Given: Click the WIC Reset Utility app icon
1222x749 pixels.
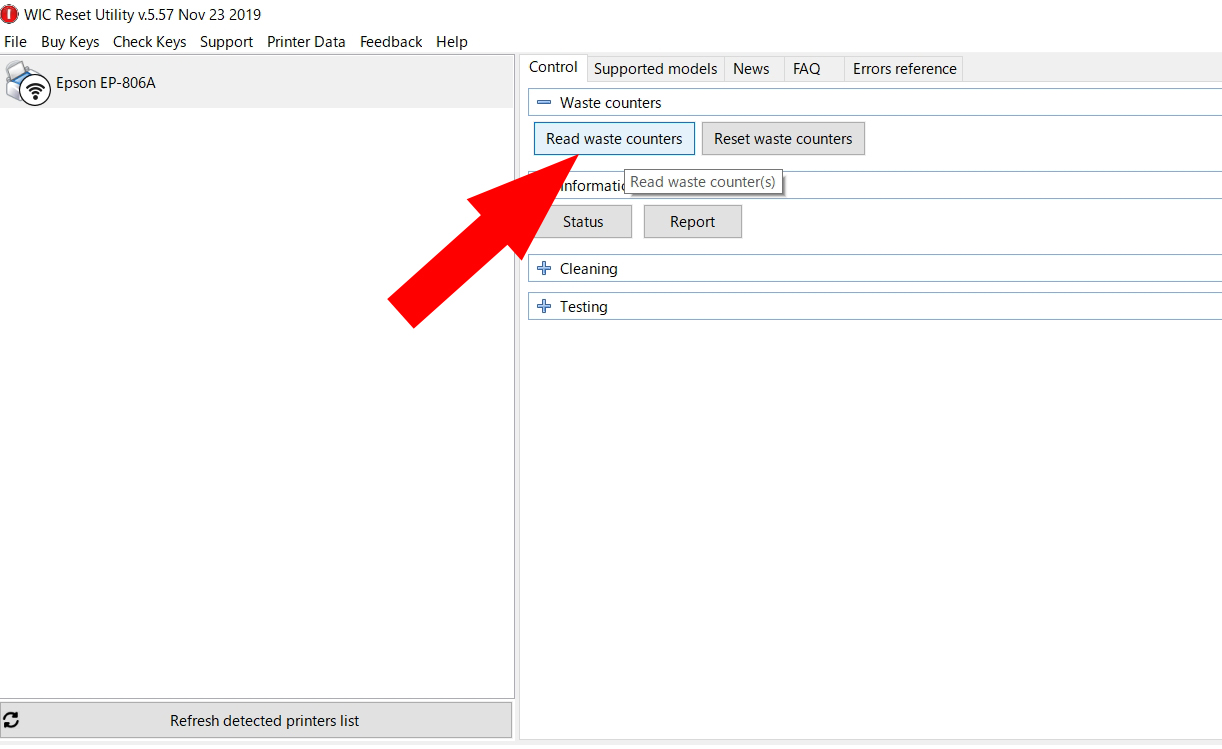Looking at the screenshot, I should [x=10, y=15].
